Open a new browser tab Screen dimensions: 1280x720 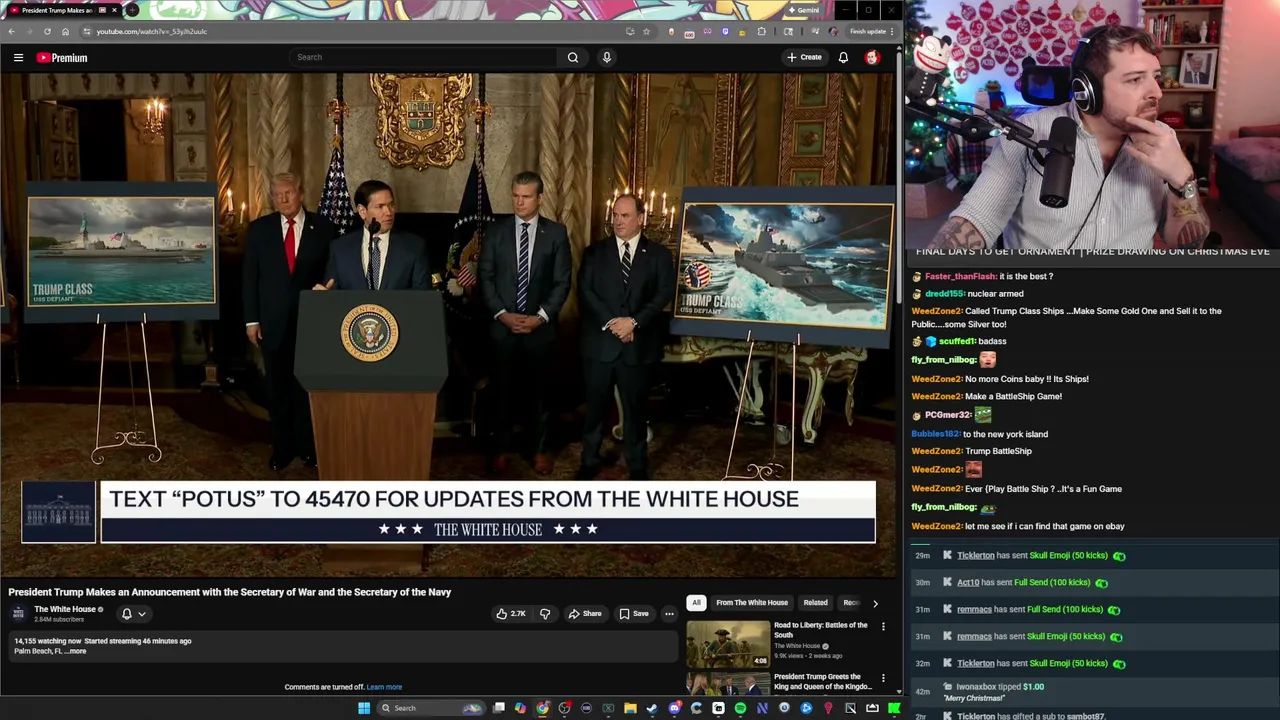[x=132, y=10]
